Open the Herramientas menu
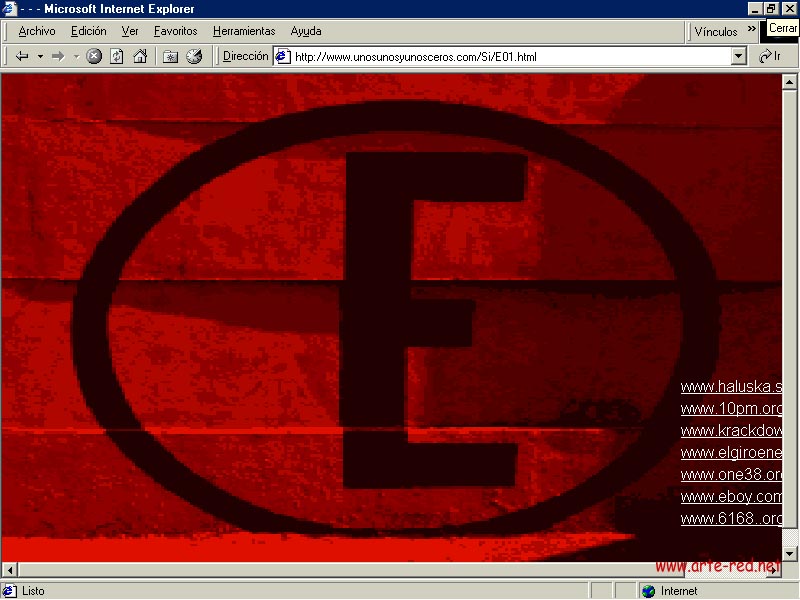 [244, 31]
